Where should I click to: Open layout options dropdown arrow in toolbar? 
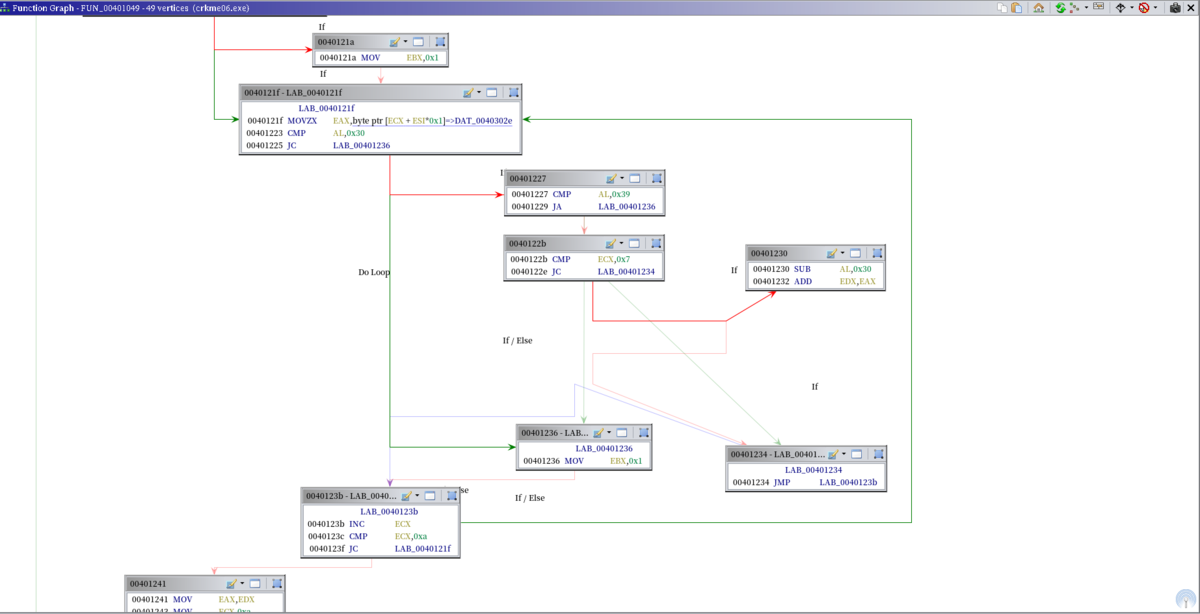tap(1086, 7)
